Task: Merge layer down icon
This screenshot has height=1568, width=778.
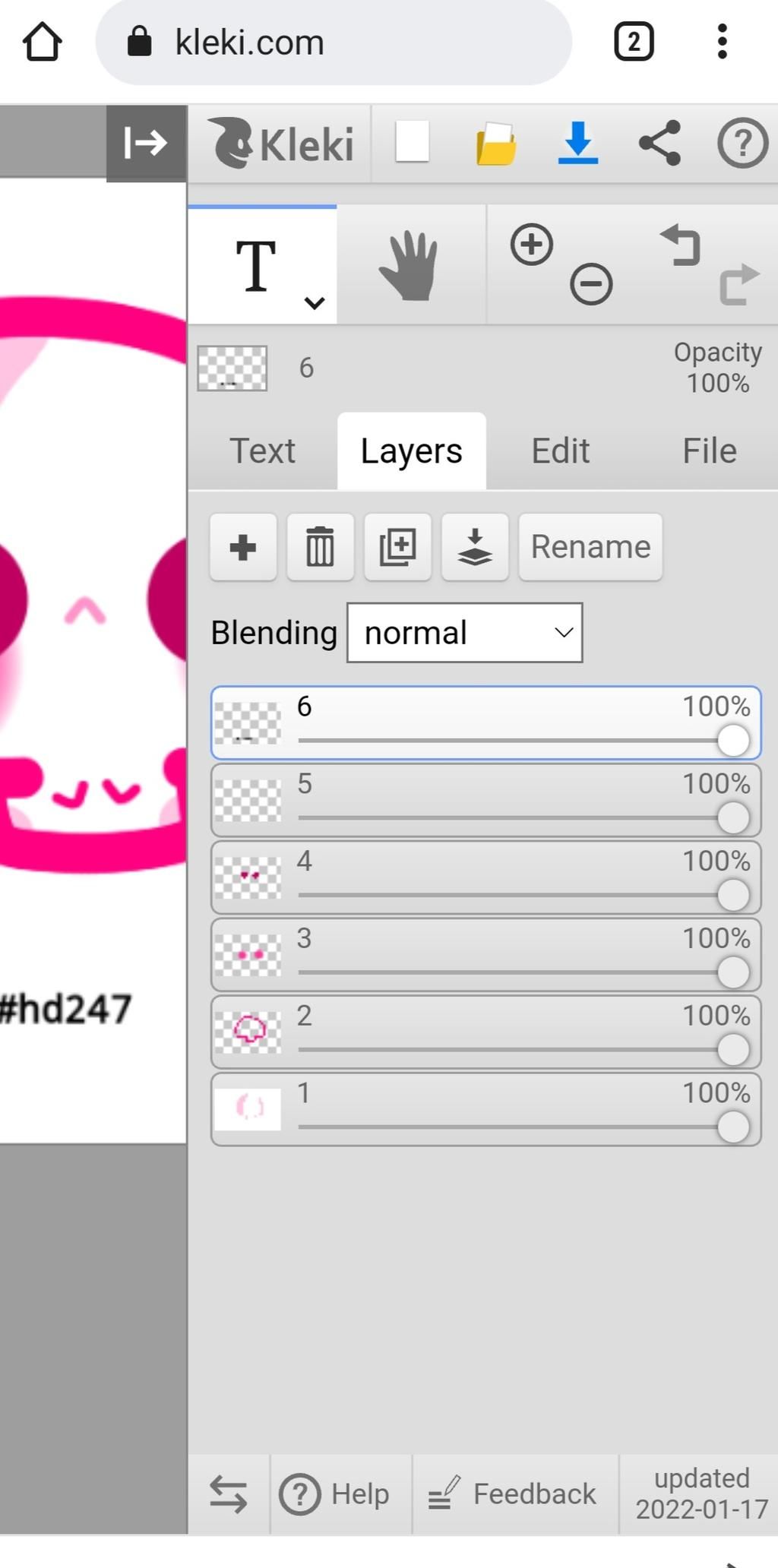Action: pos(475,547)
